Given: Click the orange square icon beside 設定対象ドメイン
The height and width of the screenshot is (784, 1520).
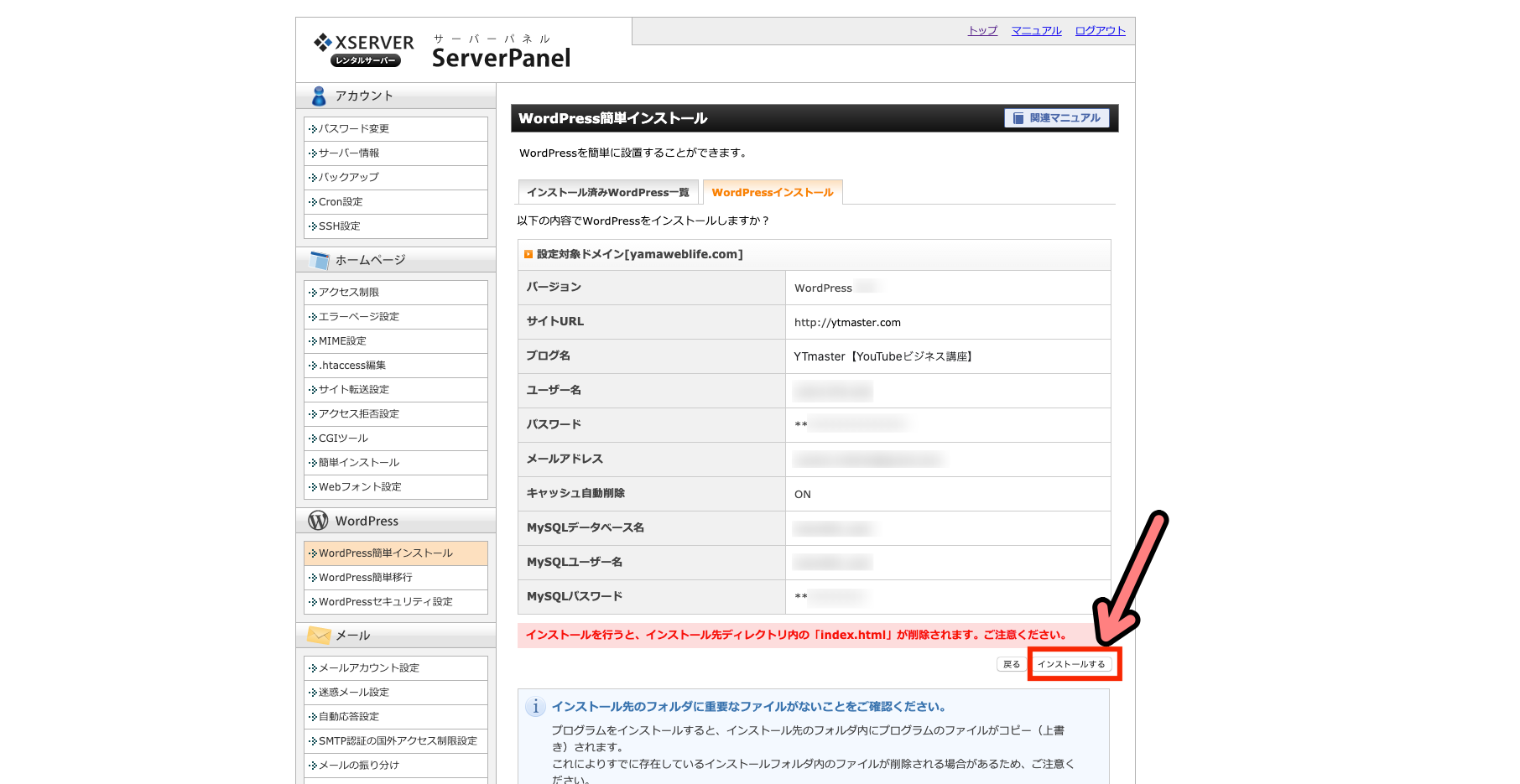Looking at the screenshot, I should (x=528, y=254).
